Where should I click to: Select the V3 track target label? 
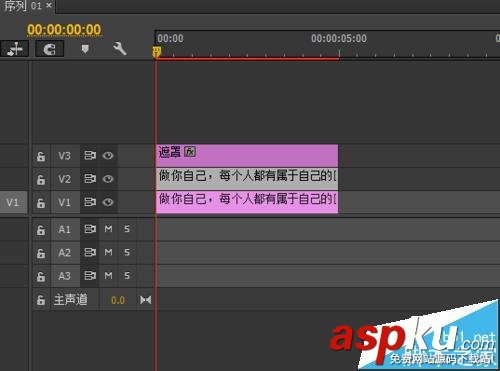click(x=65, y=156)
